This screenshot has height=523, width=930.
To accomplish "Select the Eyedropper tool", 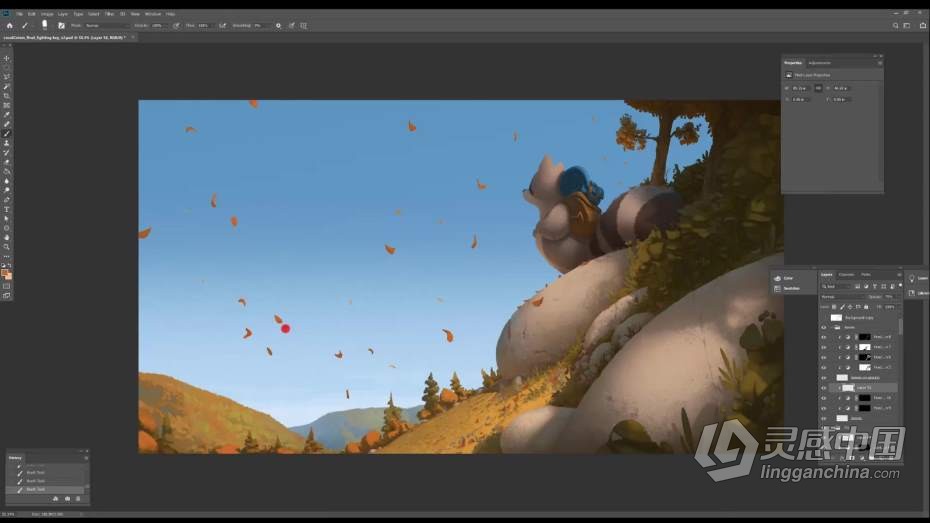I will [x=7, y=115].
